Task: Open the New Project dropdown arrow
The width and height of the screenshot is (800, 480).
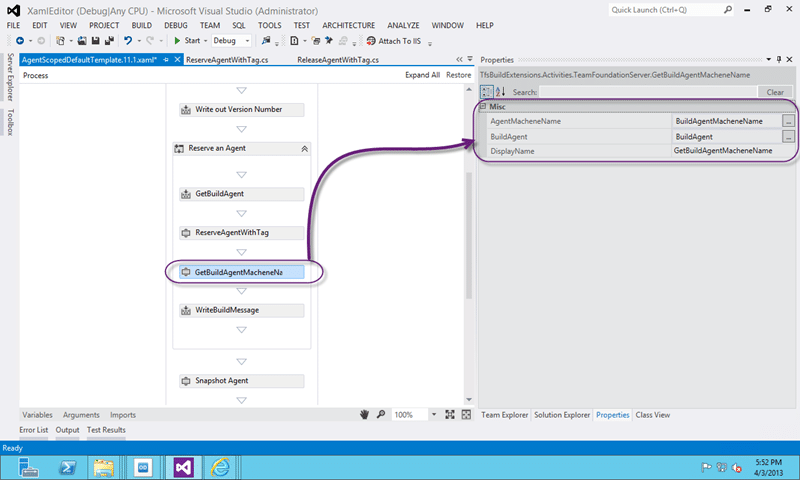Action: tap(71, 41)
